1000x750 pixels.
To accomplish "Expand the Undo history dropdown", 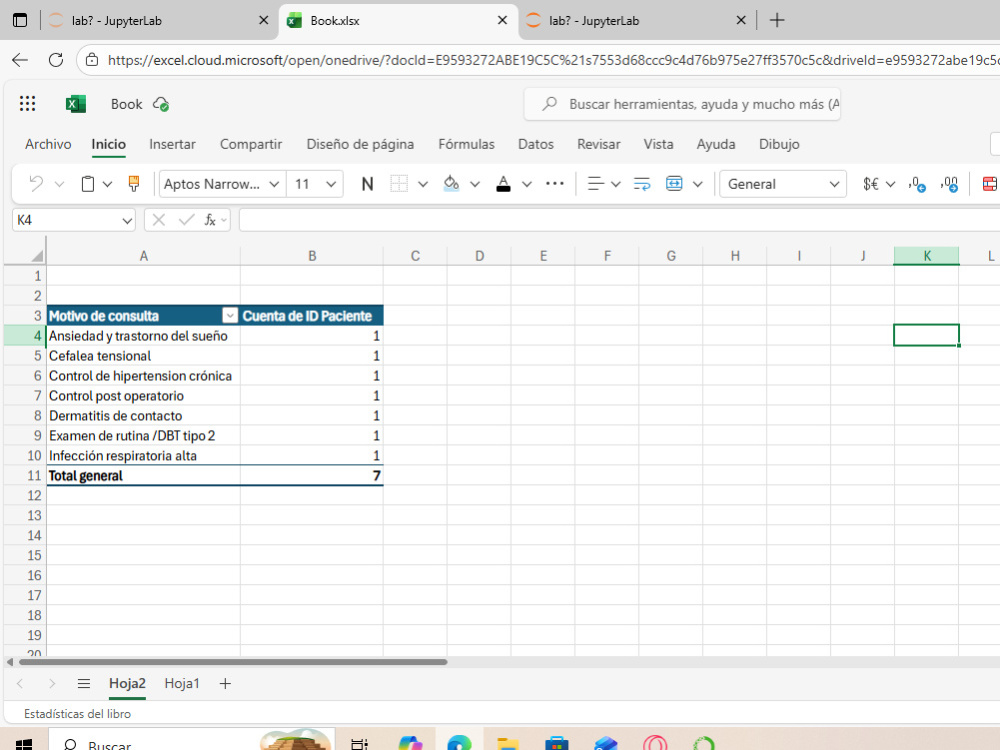I will 59,184.
